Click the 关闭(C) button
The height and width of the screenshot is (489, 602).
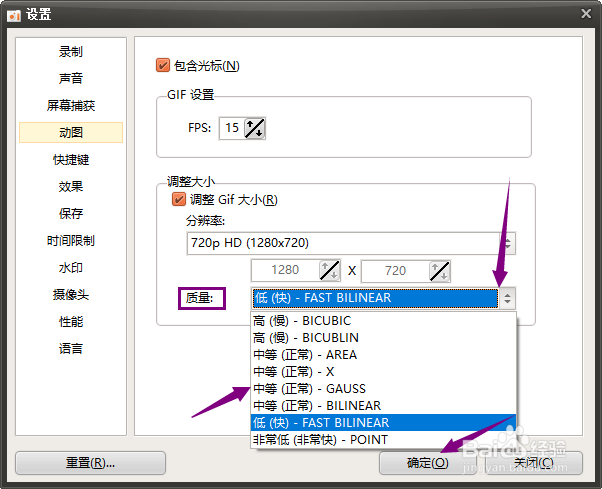click(534, 463)
